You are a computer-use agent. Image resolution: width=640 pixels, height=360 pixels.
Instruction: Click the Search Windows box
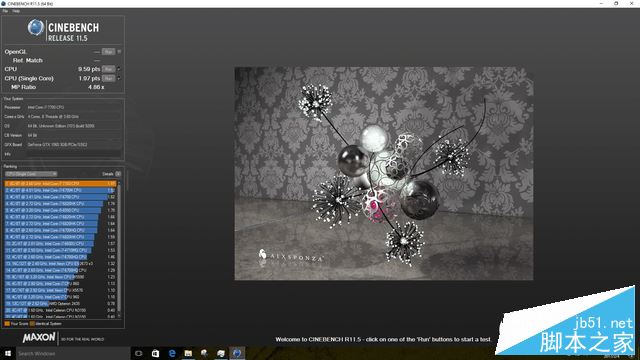[x=73, y=353]
